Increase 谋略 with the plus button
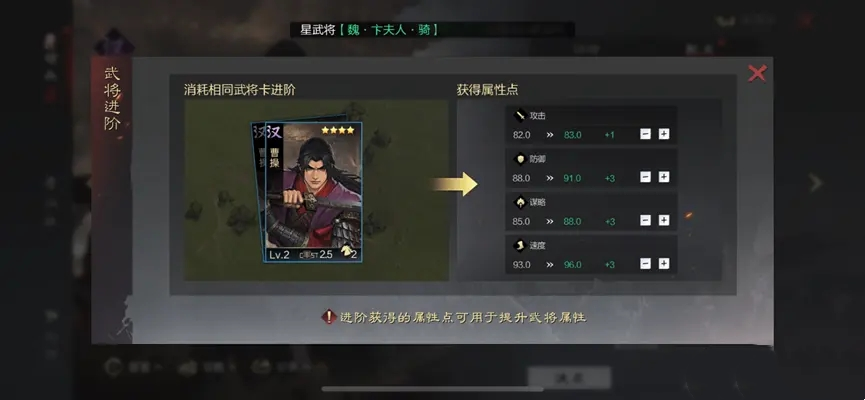This screenshot has width=865, height=400. [664, 221]
